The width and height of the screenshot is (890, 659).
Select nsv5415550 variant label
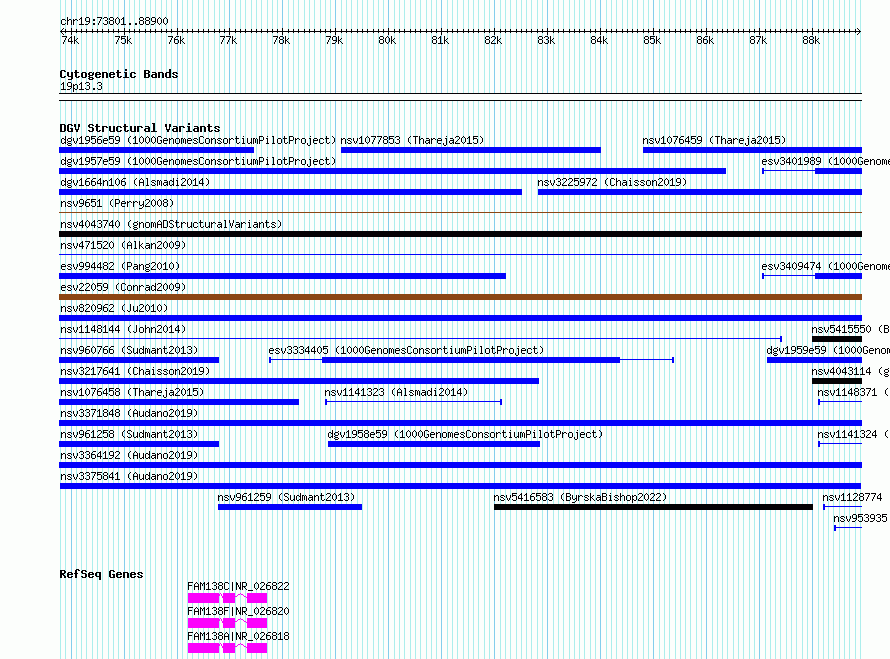[850, 329]
